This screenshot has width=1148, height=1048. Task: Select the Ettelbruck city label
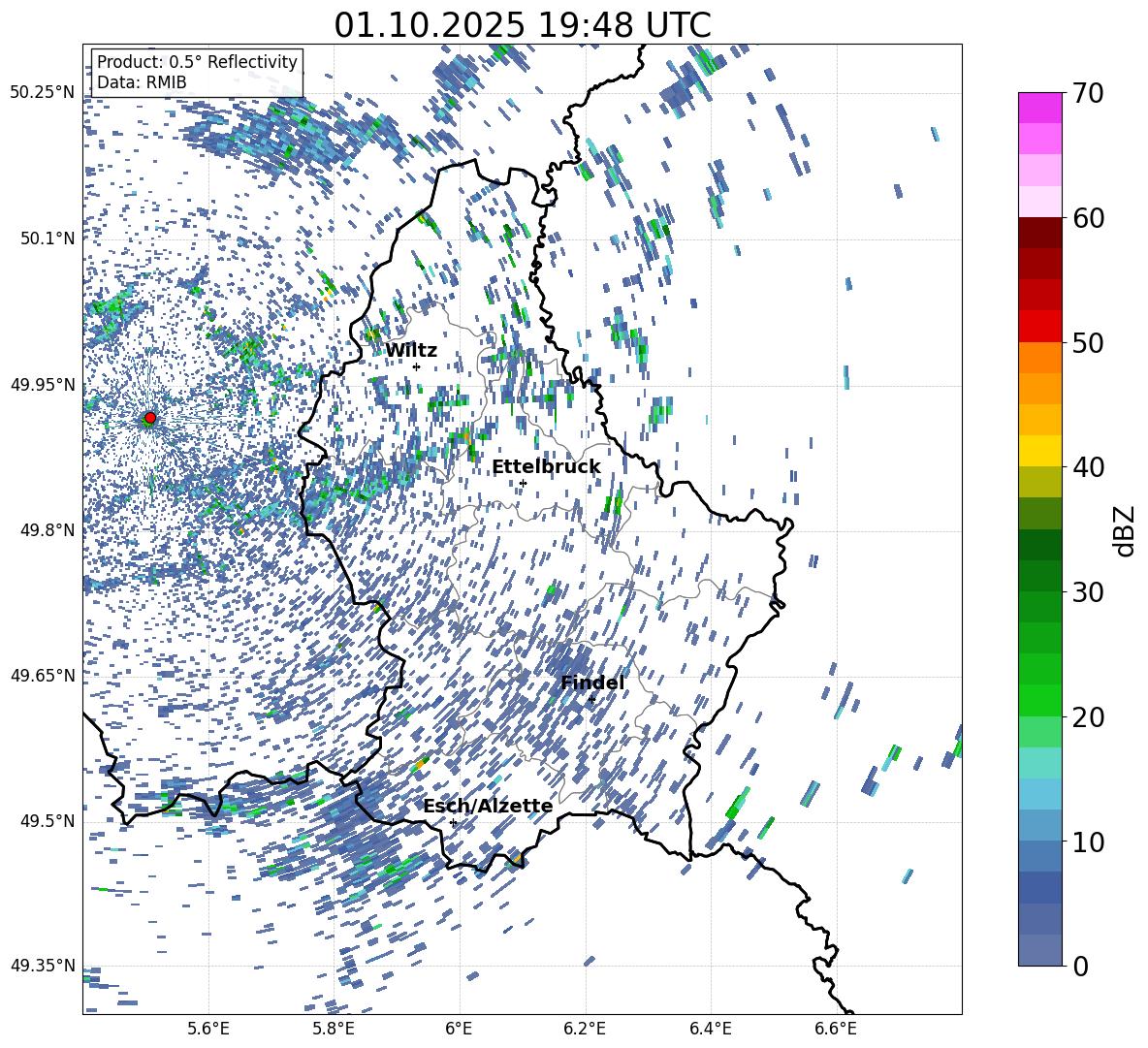(x=546, y=467)
